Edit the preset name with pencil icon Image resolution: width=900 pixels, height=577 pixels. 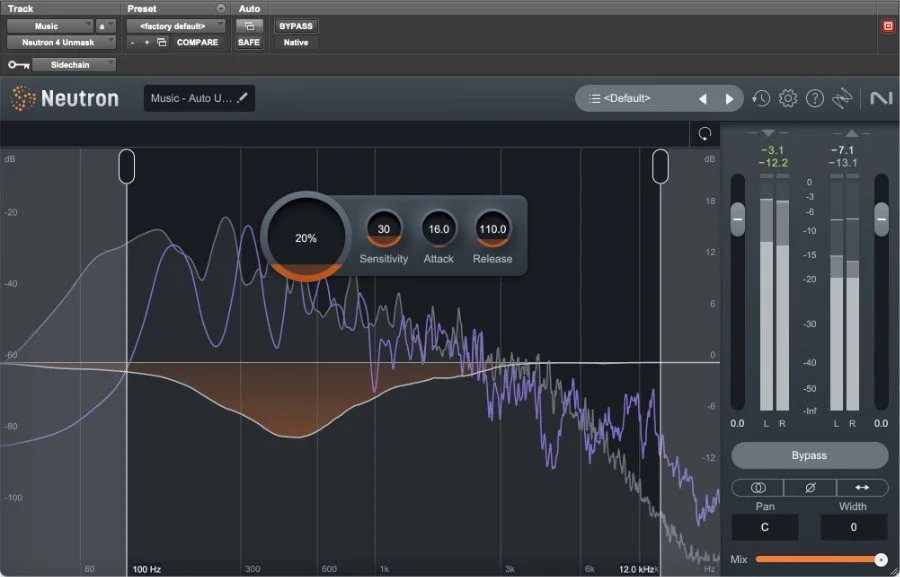tap(242, 98)
